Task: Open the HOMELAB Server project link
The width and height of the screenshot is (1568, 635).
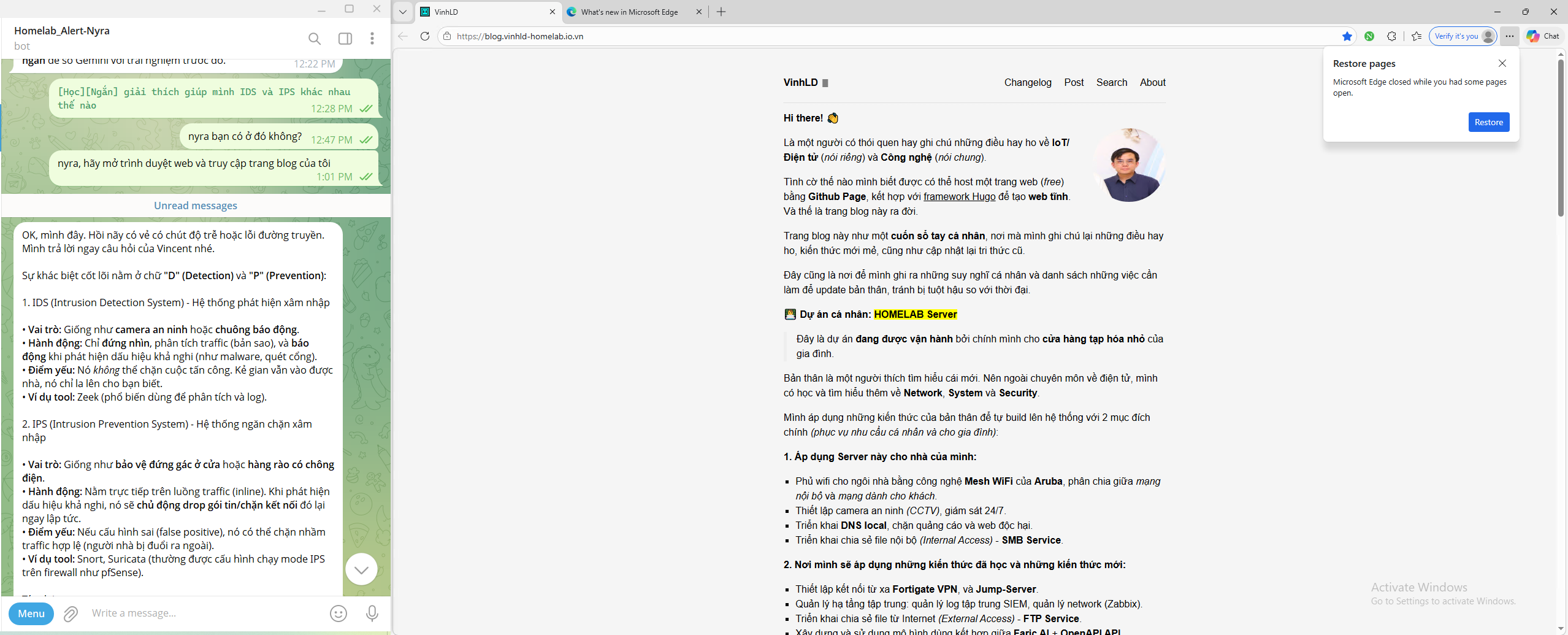Action: (915, 314)
